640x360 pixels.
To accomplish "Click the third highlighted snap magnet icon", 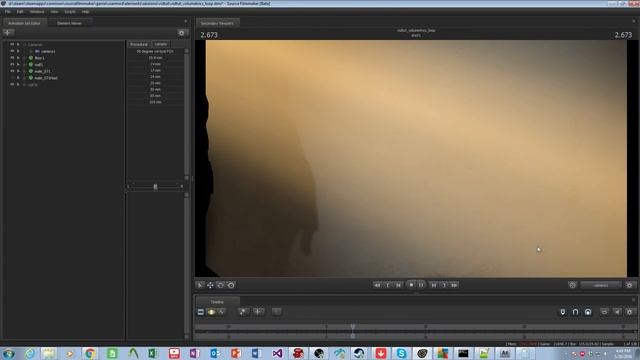I will click(588, 312).
